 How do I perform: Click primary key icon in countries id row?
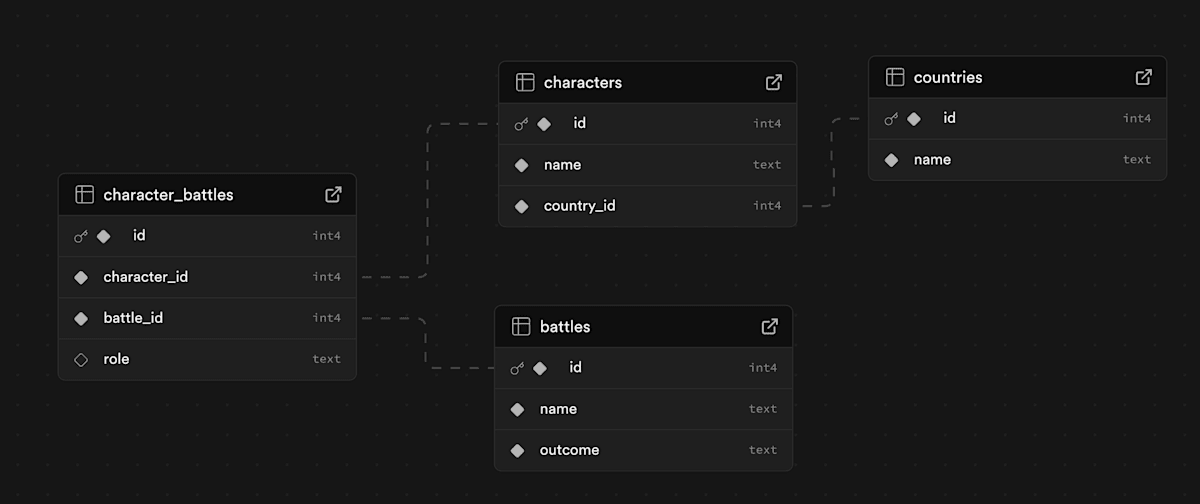[891, 119]
